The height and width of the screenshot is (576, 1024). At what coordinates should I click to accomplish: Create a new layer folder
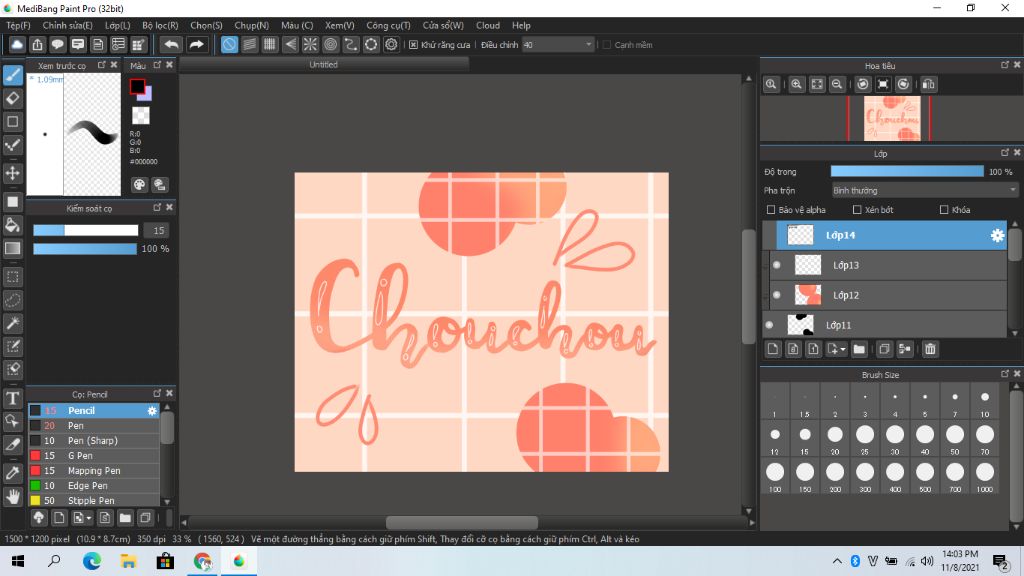tap(859, 349)
